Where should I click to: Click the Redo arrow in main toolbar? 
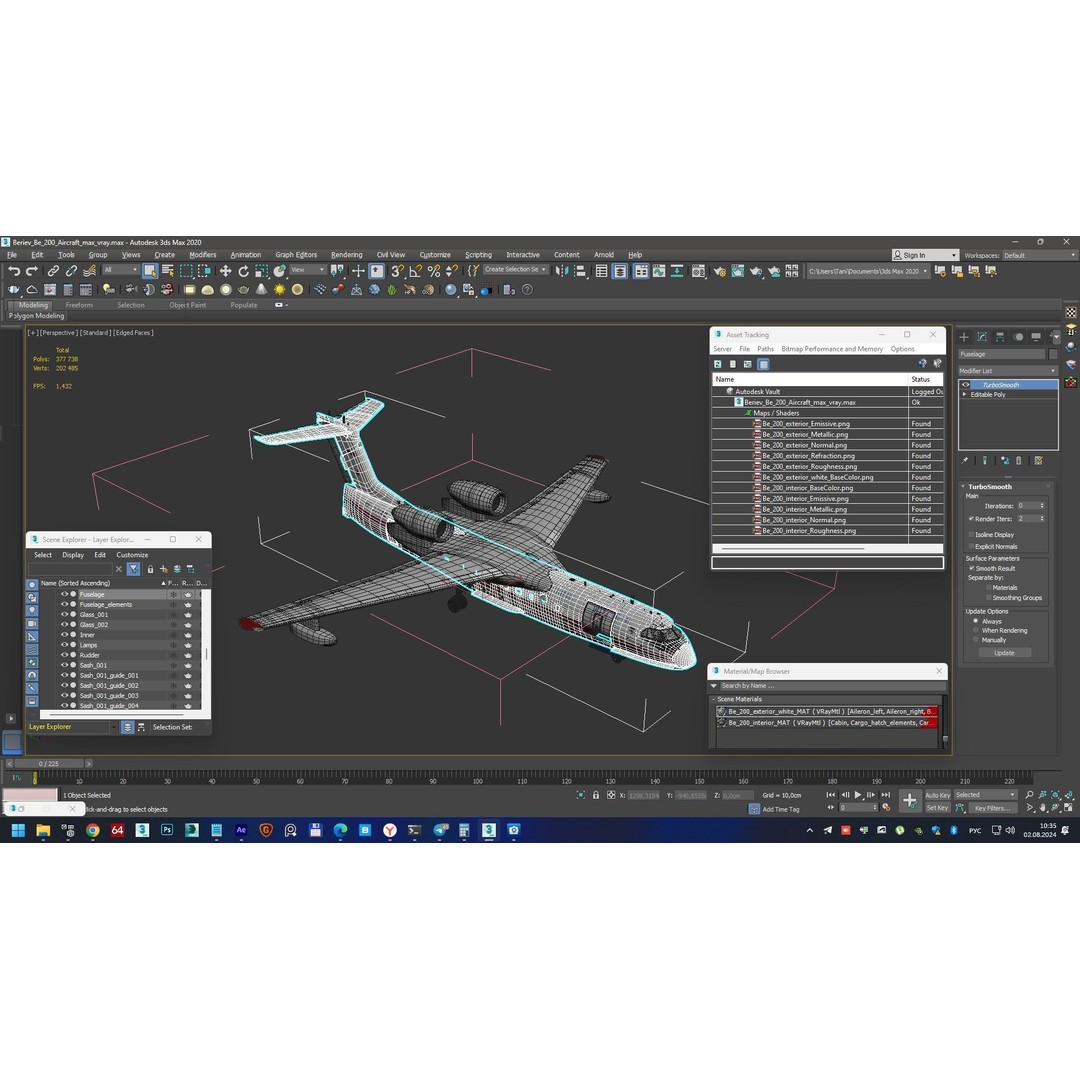[x=32, y=271]
